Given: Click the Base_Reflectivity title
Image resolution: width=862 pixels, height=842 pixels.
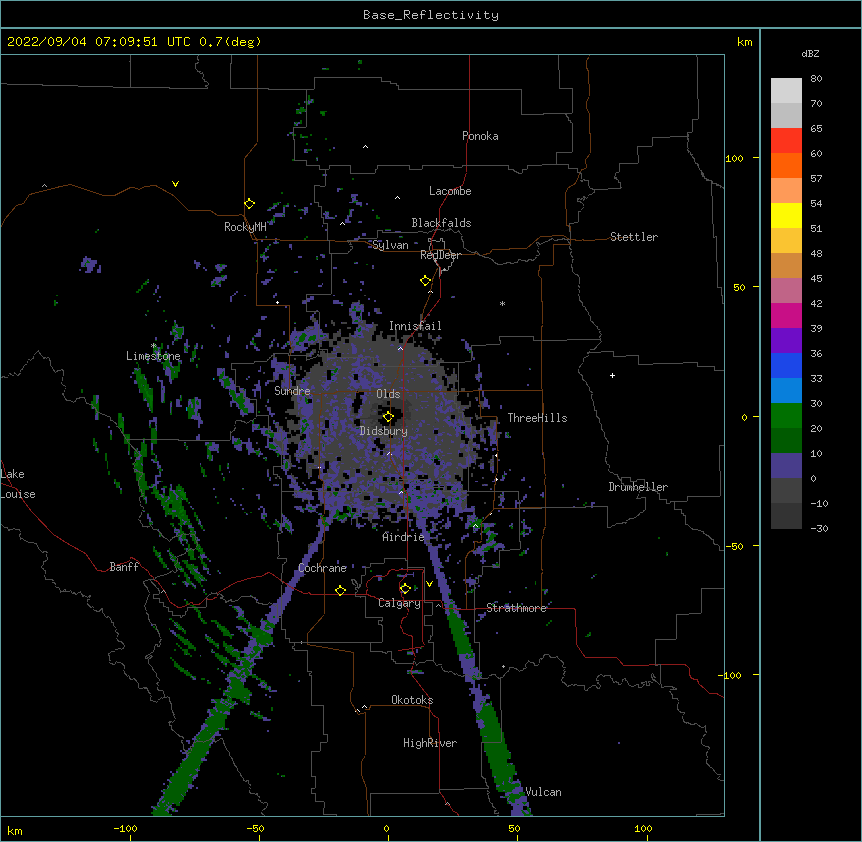Looking at the screenshot, I should pos(431,15).
